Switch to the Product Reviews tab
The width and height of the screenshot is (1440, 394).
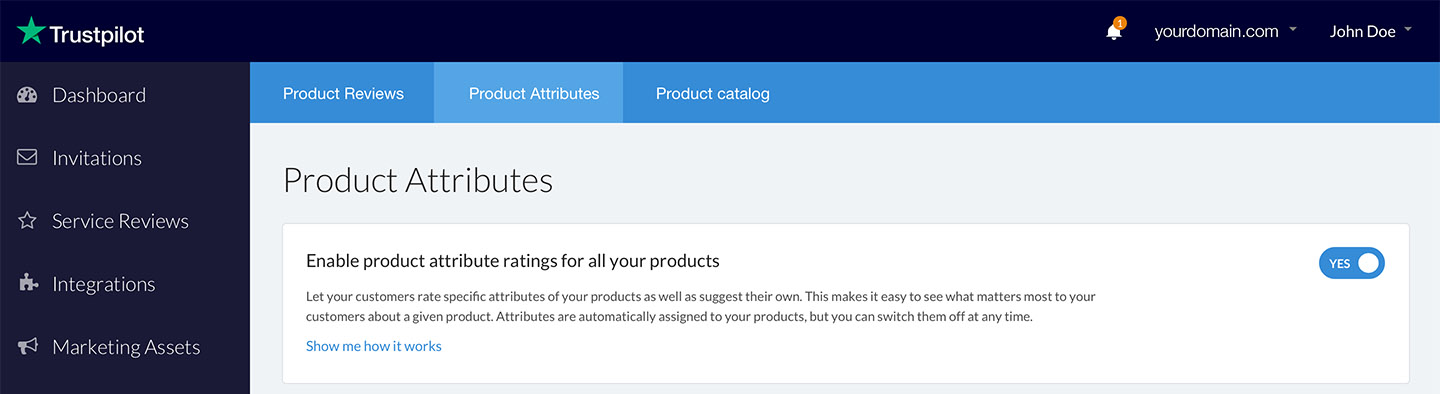[x=343, y=93]
